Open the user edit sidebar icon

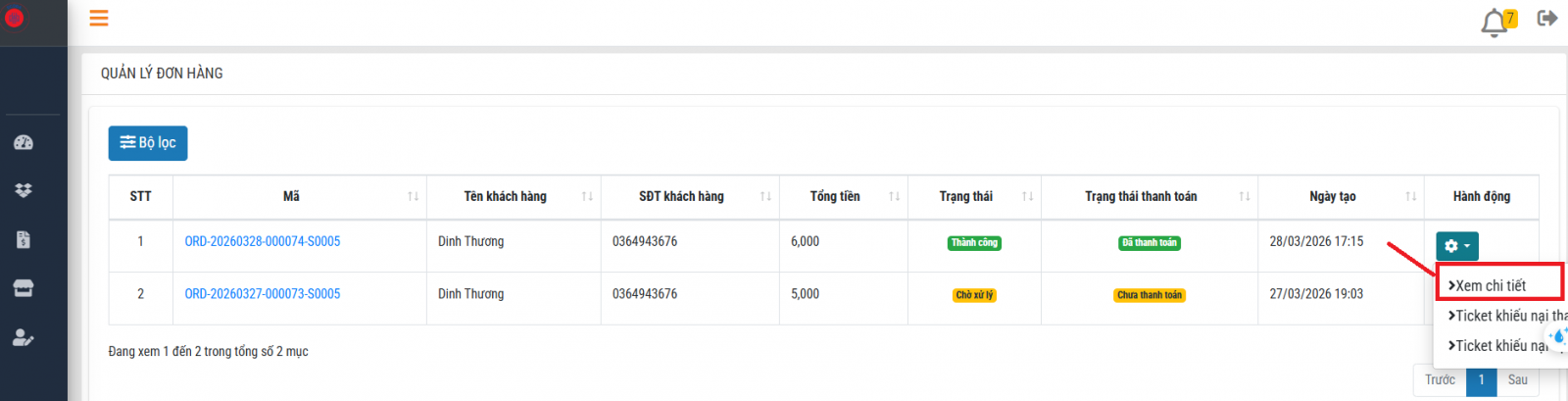(x=24, y=337)
